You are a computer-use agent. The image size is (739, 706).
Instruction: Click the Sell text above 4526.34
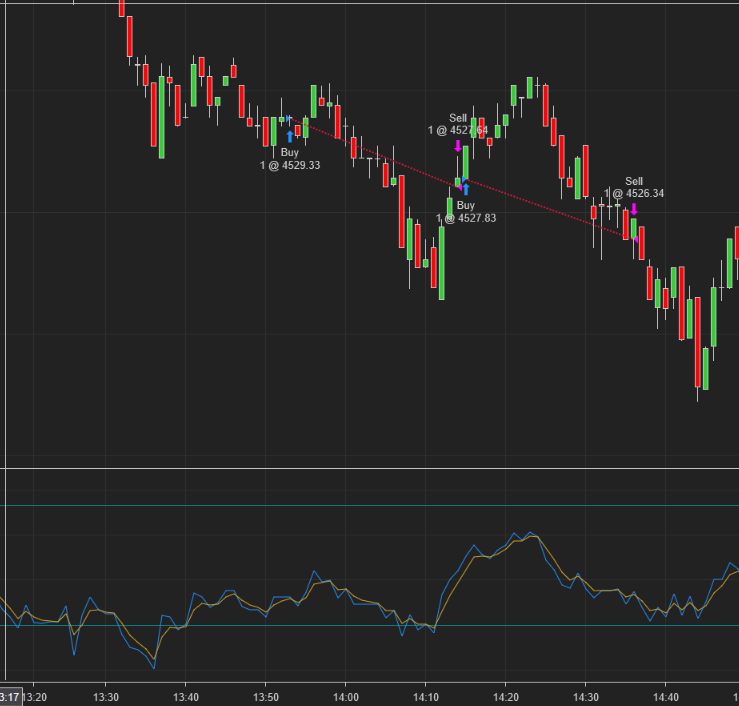[x=634, y=181]
